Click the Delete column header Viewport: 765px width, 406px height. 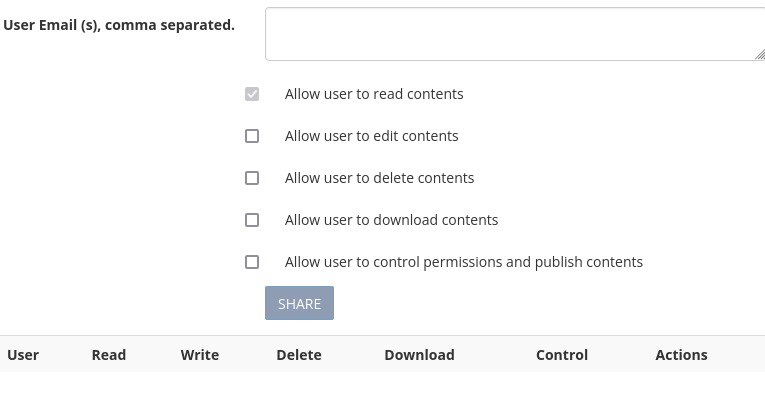click(x=299, y=355)
